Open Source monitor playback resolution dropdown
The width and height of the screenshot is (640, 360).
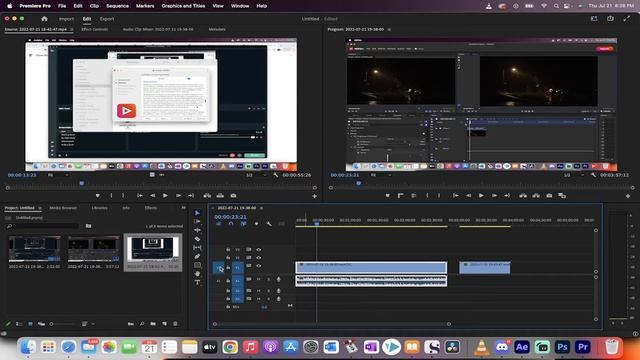256,175
